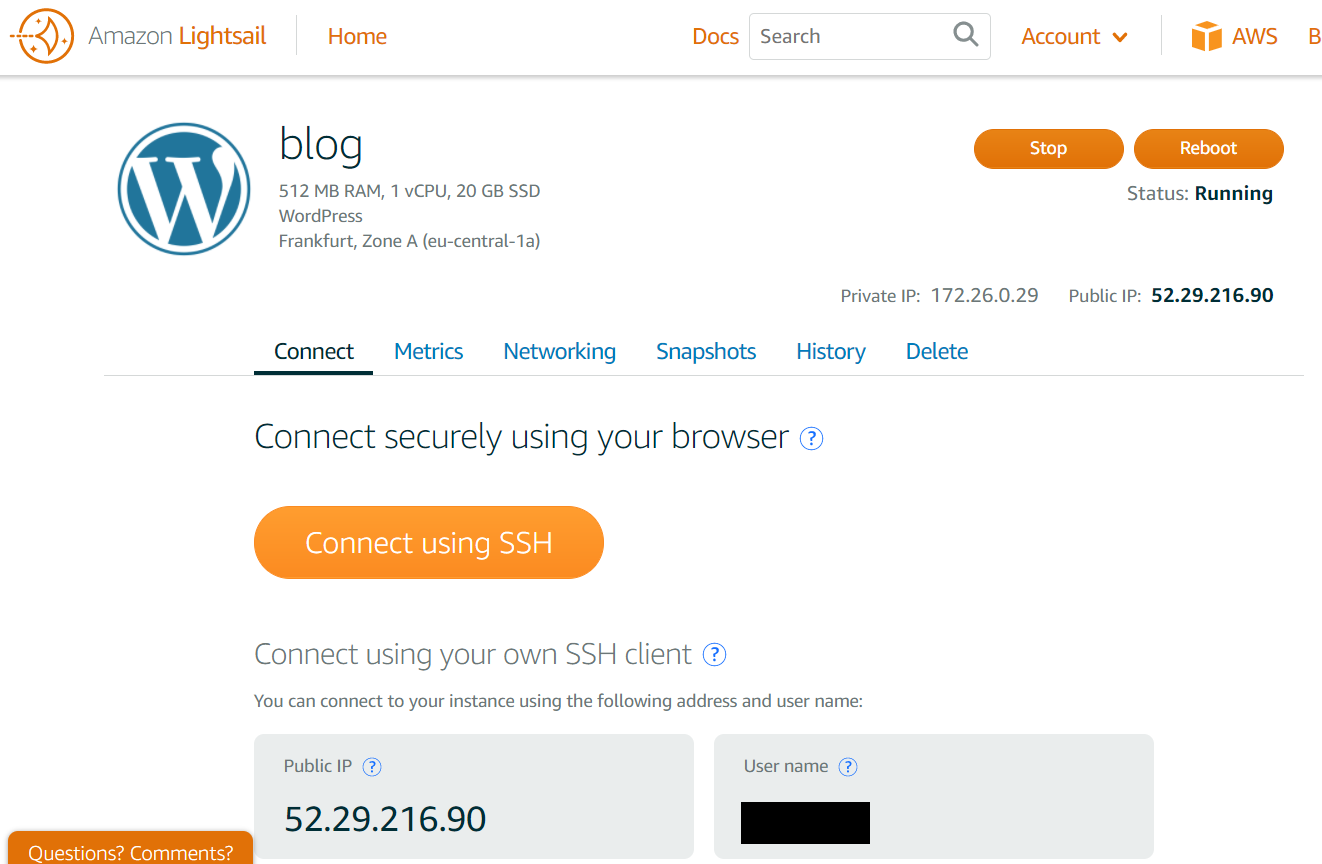Reboot the blog instance
Image resolution: width=1322 pixels, height=864 pixels.
click(x=1208, y=148)
